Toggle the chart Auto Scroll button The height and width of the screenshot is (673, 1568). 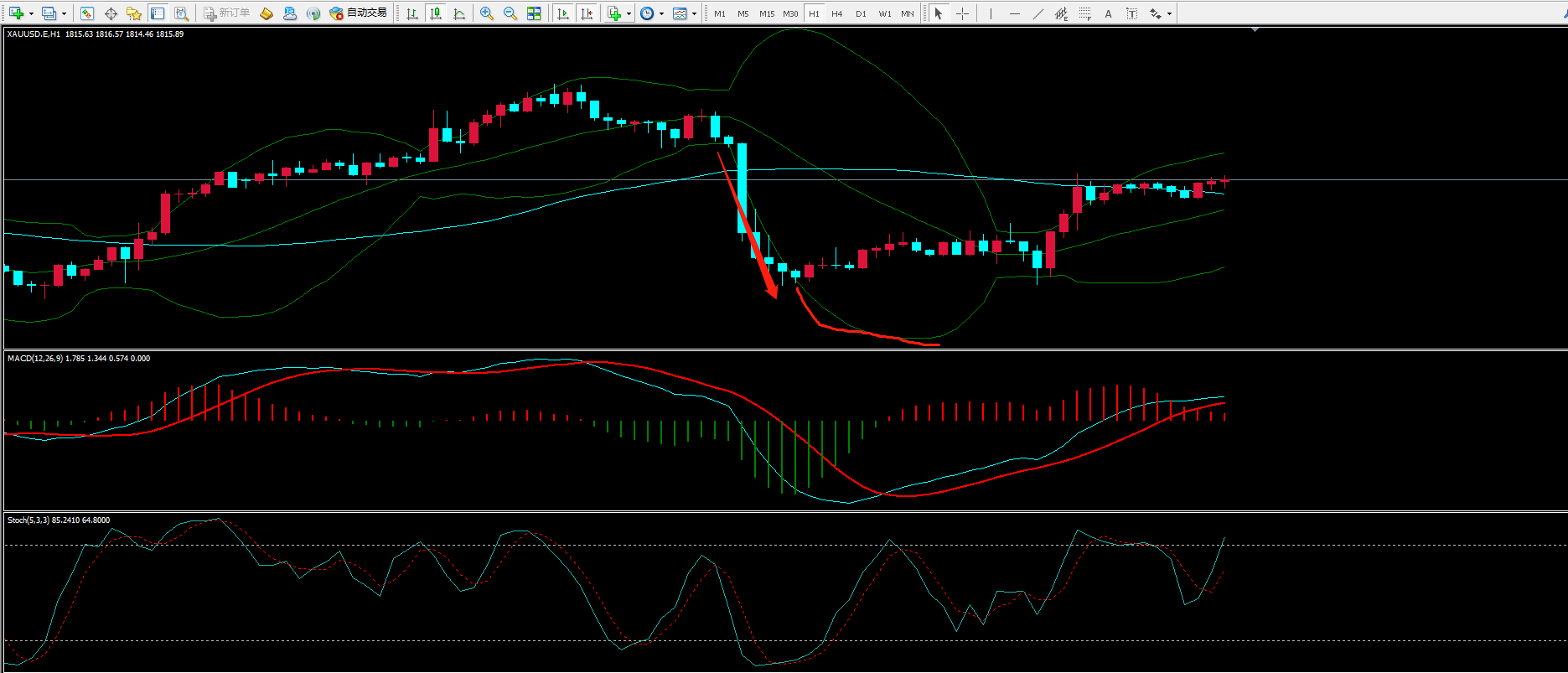(563, 13)
